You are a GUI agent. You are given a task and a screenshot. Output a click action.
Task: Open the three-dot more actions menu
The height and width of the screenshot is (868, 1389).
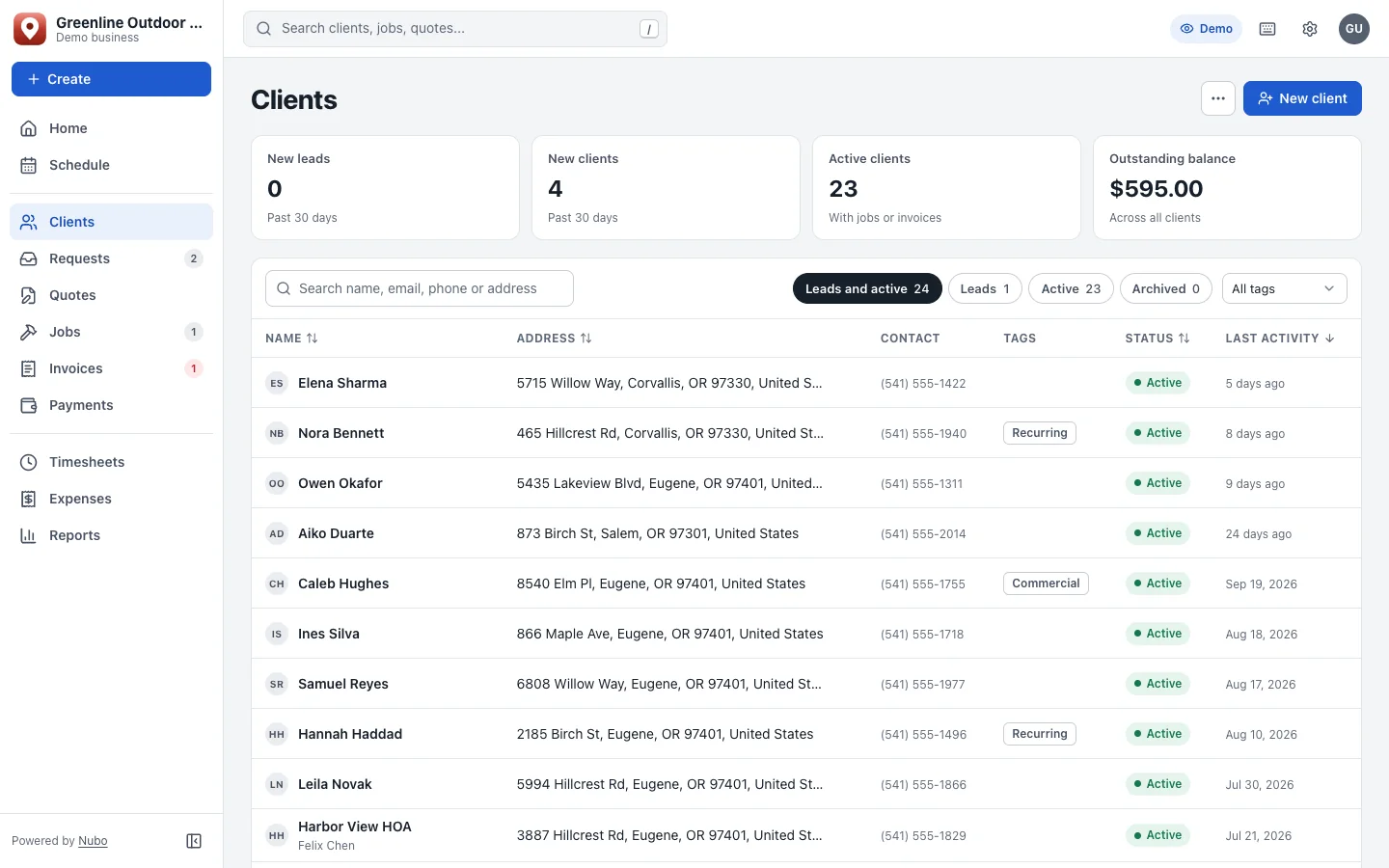click(x=1218, y=98)
